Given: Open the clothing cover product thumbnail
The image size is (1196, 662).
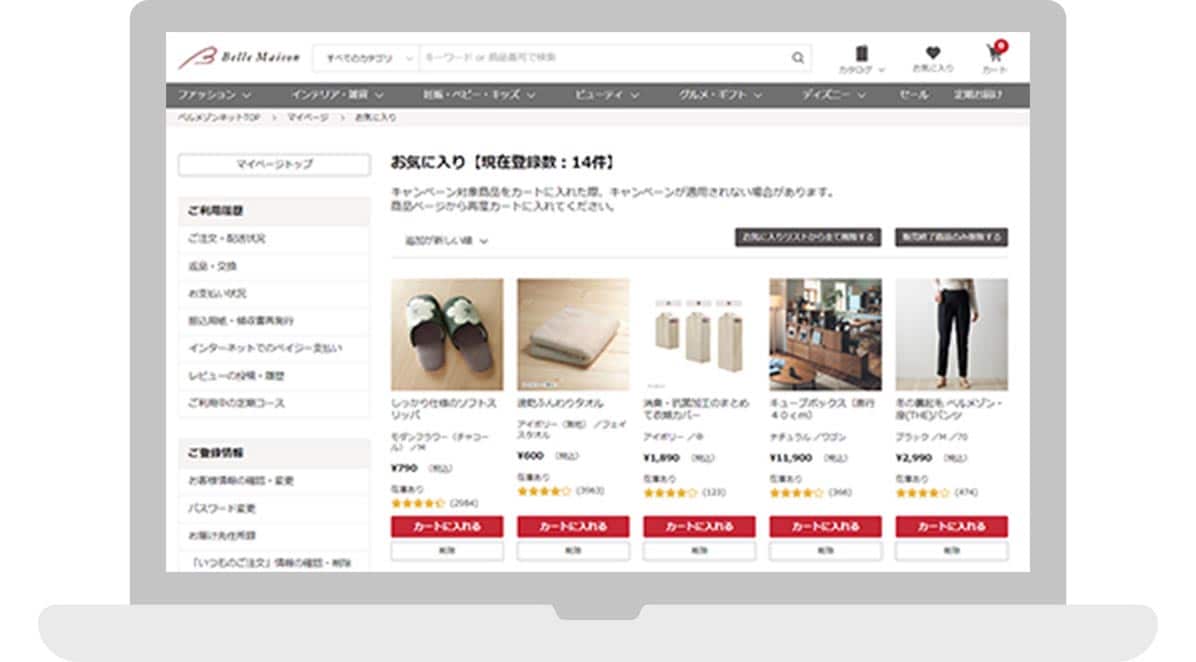Looking at the screenshot, I should [x=699, y=335].
